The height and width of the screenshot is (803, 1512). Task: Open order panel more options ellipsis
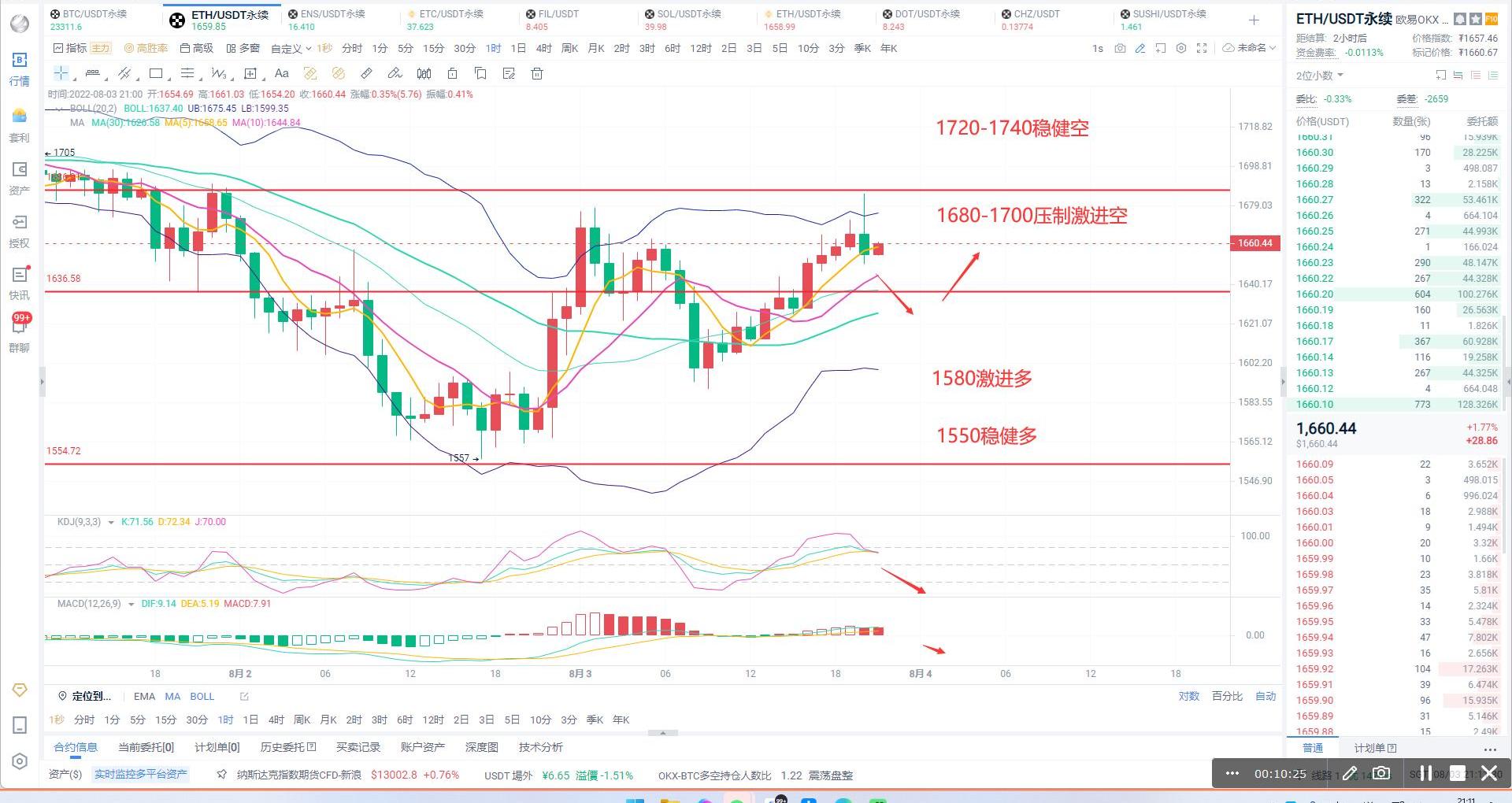[1489, 749]
